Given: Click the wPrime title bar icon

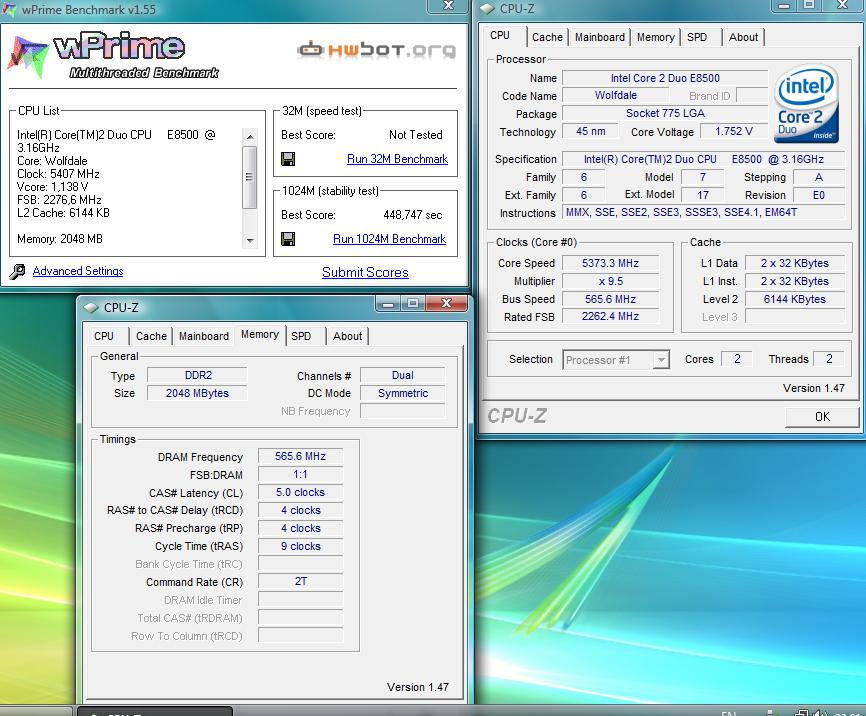Looking at the screenshot, I should (x=9, y=9).
